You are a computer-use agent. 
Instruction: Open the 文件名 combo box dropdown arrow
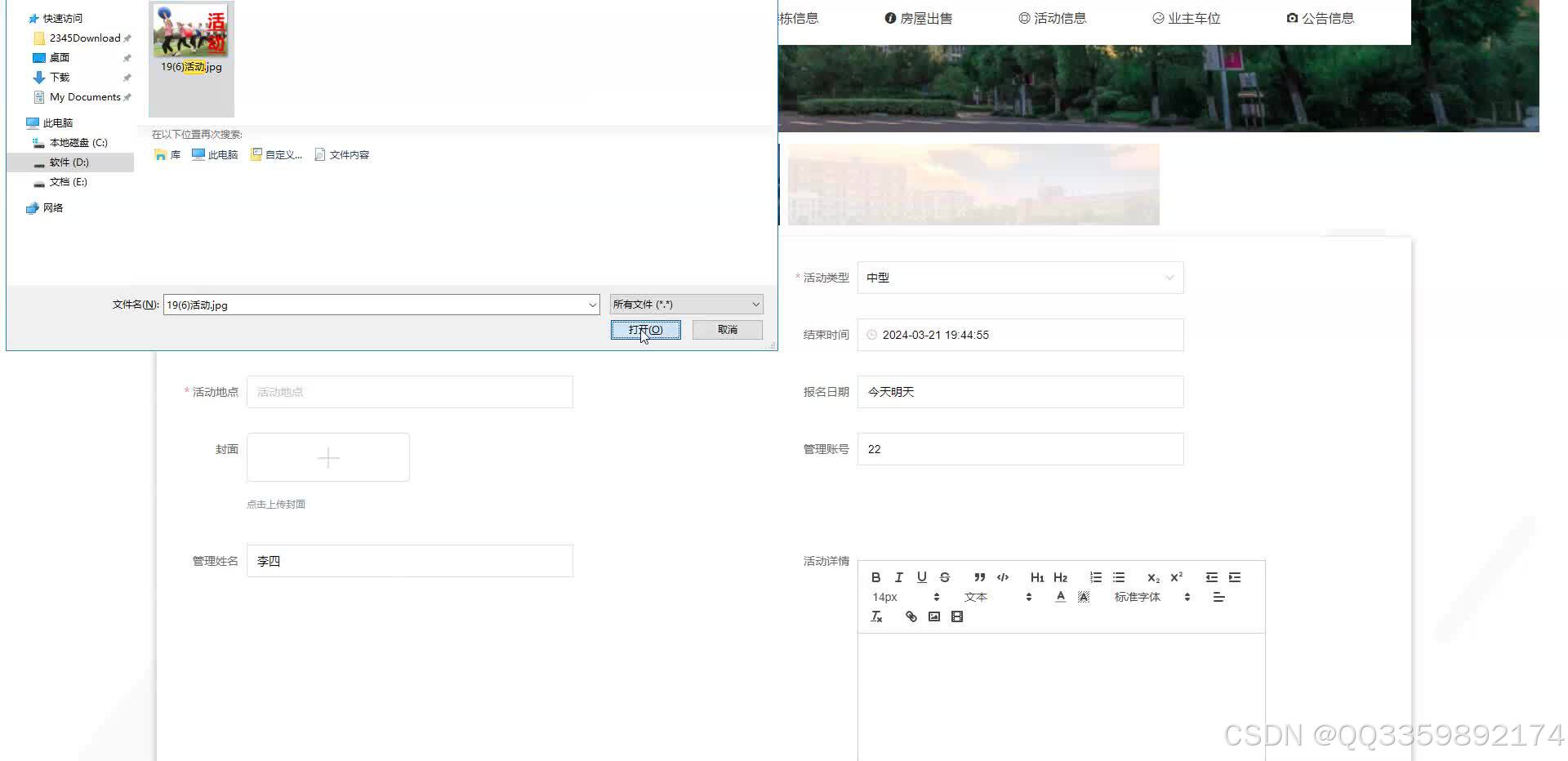coord(592,305)
